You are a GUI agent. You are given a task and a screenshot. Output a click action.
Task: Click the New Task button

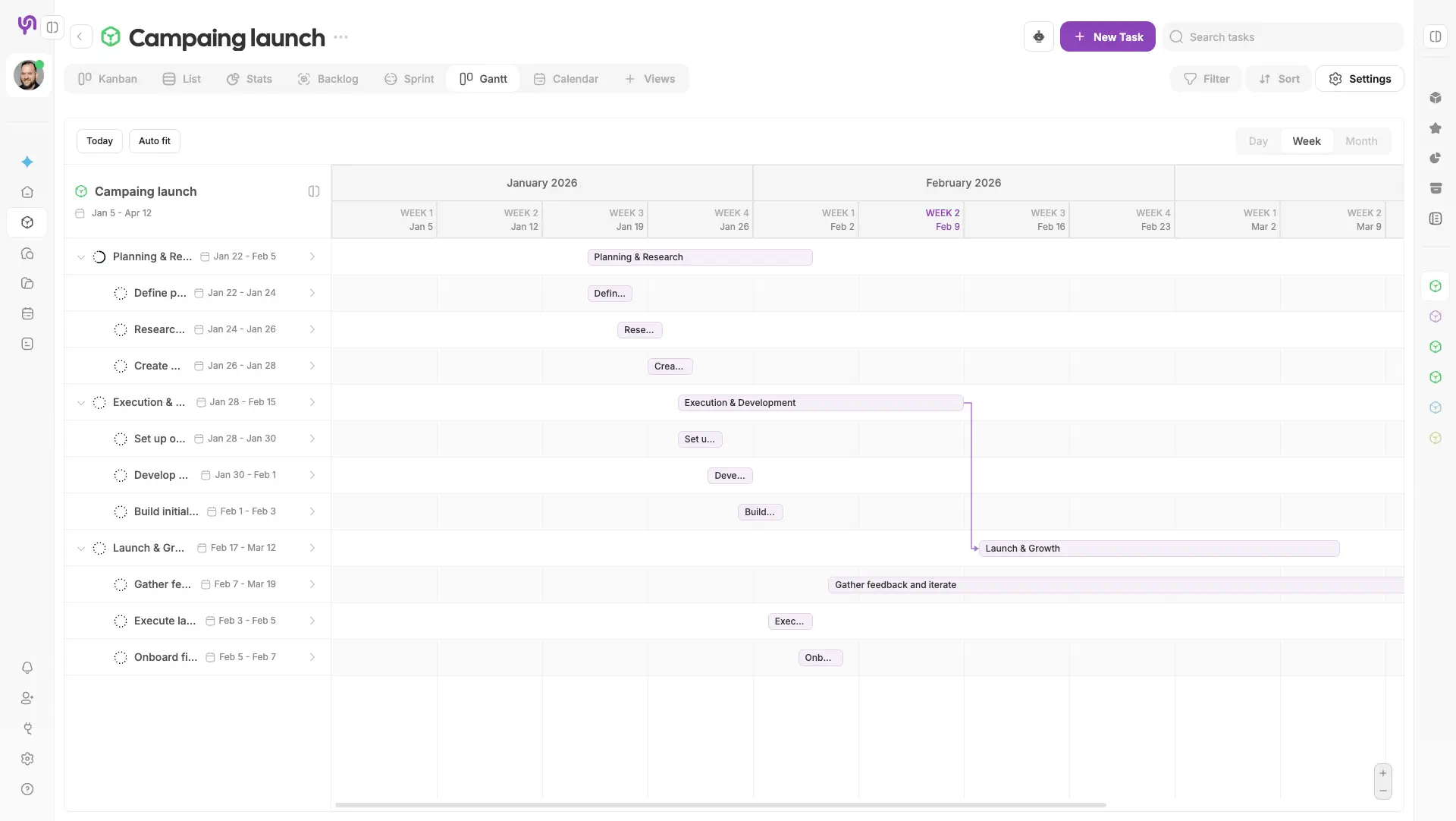coord(1107,36)
